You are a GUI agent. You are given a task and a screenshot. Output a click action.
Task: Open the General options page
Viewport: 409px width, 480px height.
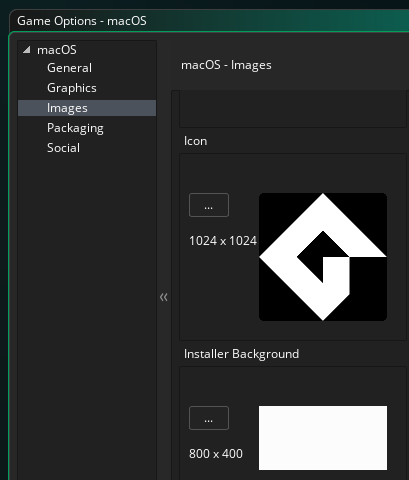tap(69, 68)
